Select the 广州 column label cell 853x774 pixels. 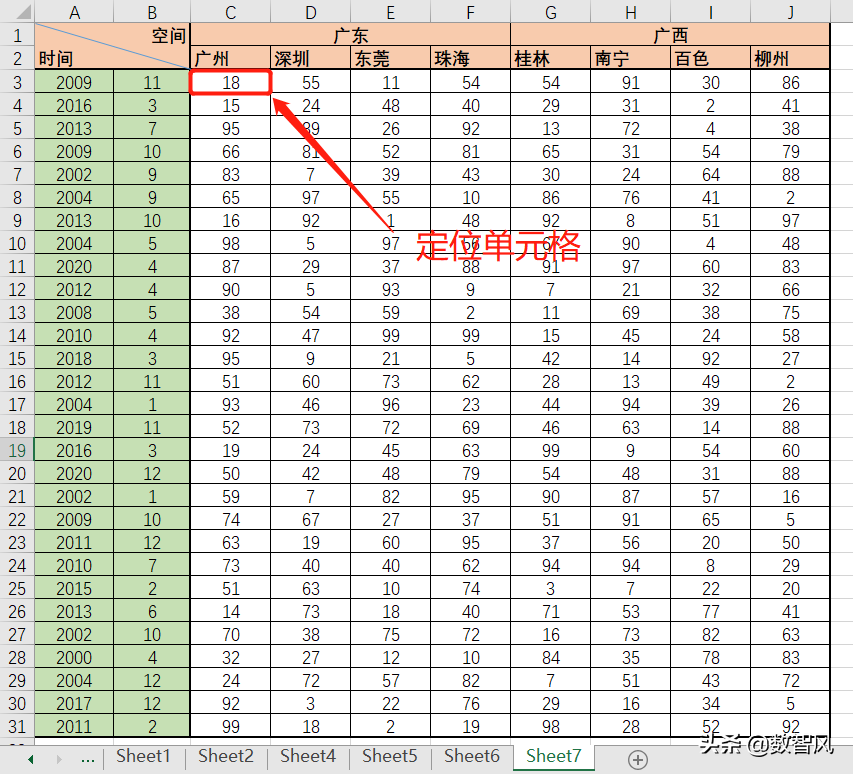230,58
